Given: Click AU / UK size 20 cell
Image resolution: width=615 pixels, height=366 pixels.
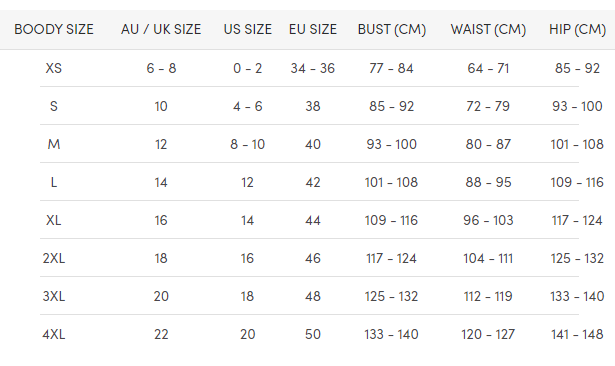Looking at the screenshot, I should pyautogui.click(x=161, y=297).
